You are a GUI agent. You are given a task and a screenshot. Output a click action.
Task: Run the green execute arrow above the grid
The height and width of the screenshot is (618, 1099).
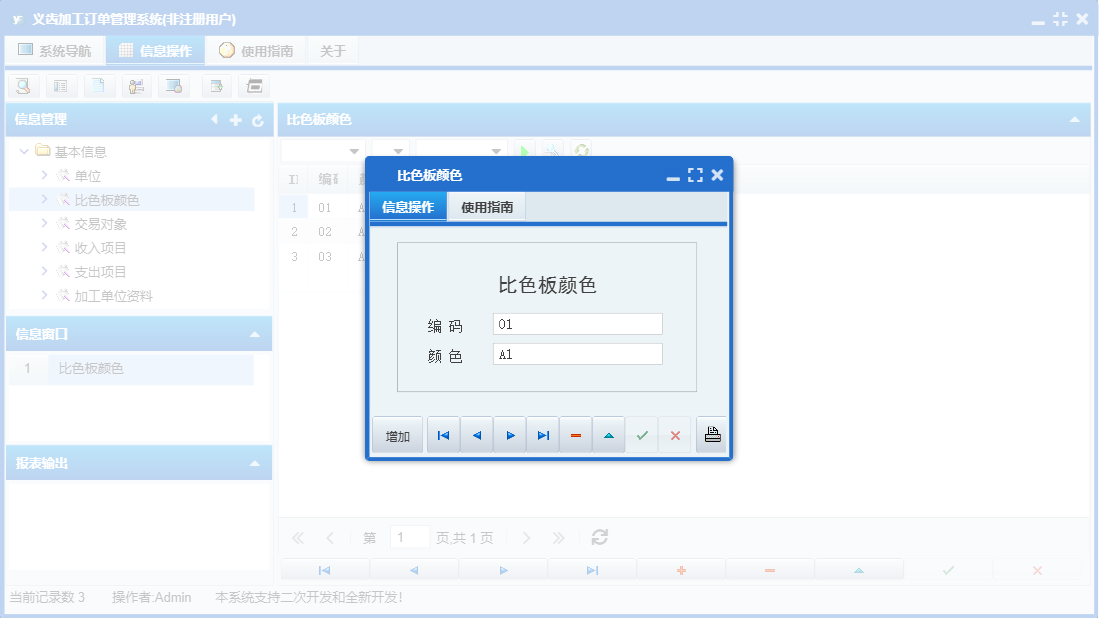(525, 150)
